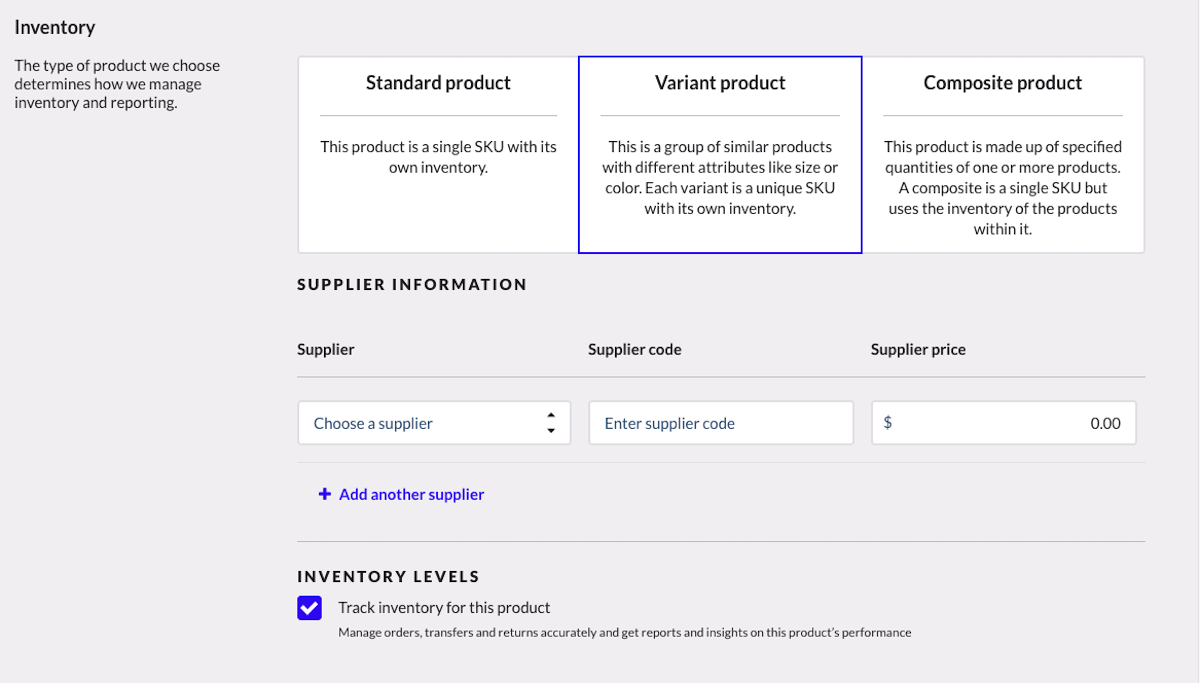Click the Supplier Information heading
1200x683 pixels.
point(412,285)
